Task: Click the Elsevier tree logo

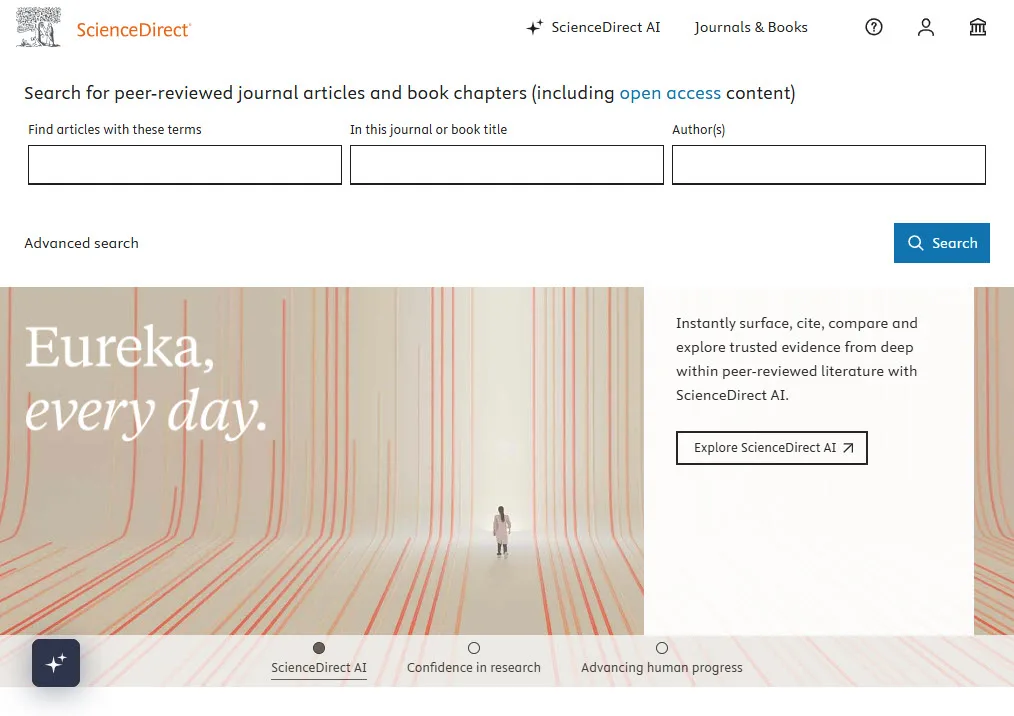Action: pos(37,26)
